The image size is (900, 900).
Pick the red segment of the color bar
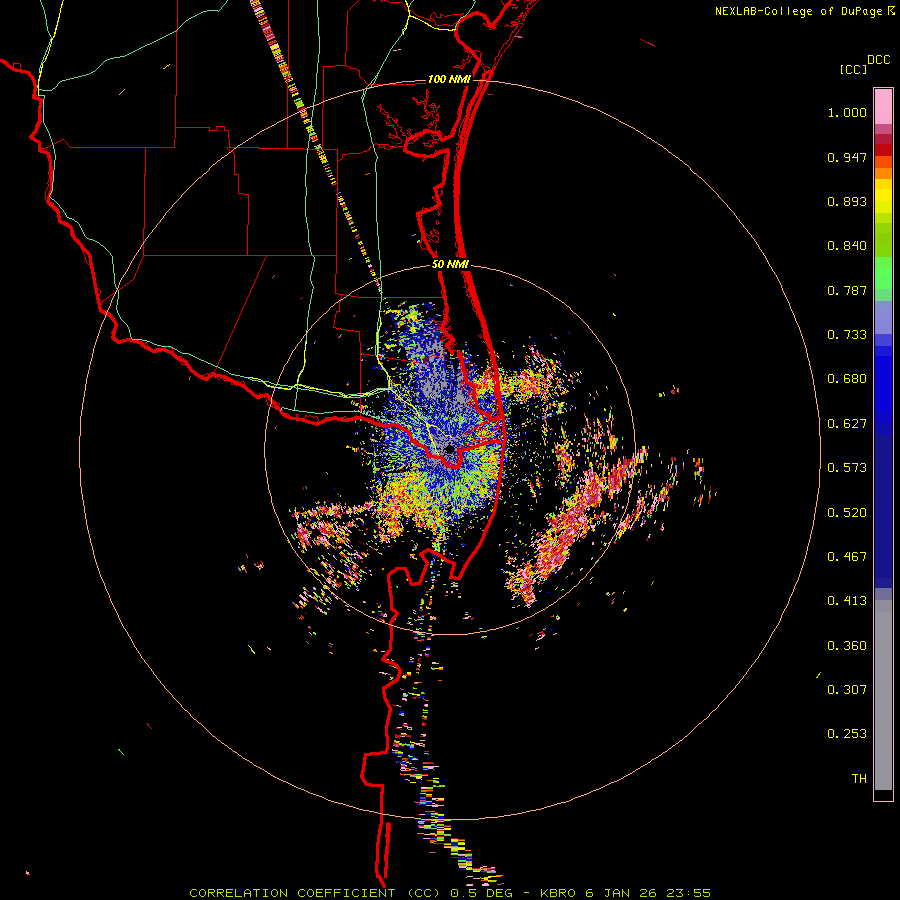click(x=883, y=150)
